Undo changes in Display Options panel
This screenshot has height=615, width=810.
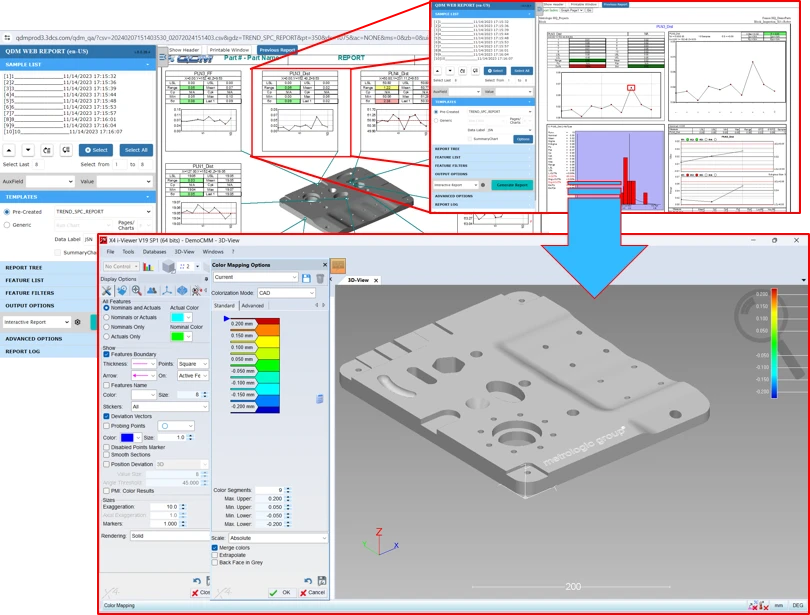tap(197, 580)
